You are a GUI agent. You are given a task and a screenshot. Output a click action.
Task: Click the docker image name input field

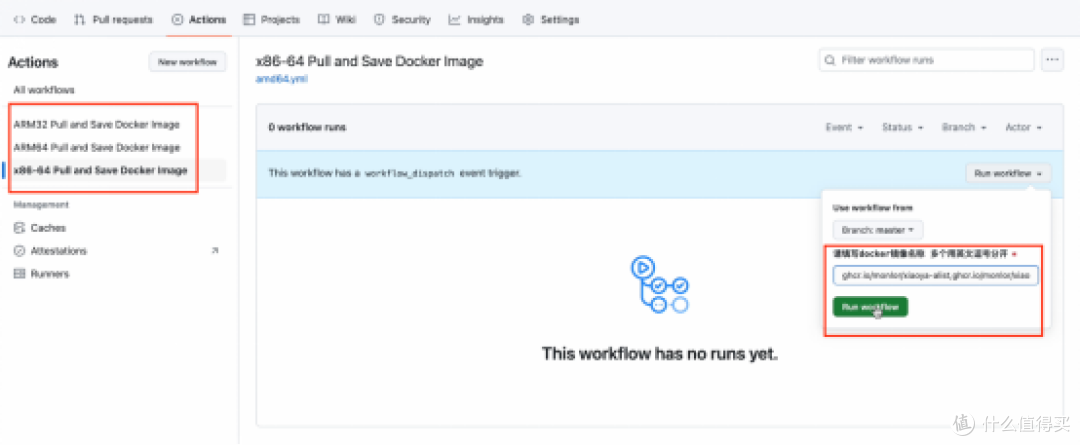click(935, 275)
